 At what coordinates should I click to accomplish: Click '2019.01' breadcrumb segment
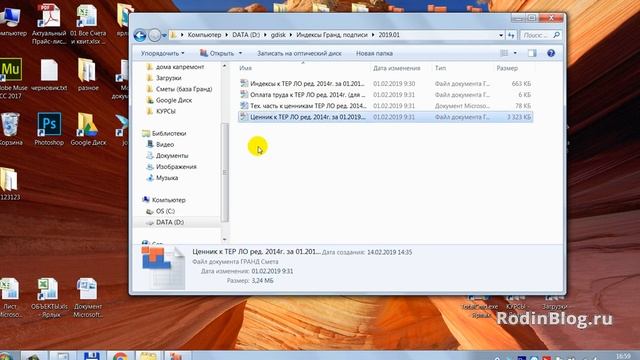(389, 35)
